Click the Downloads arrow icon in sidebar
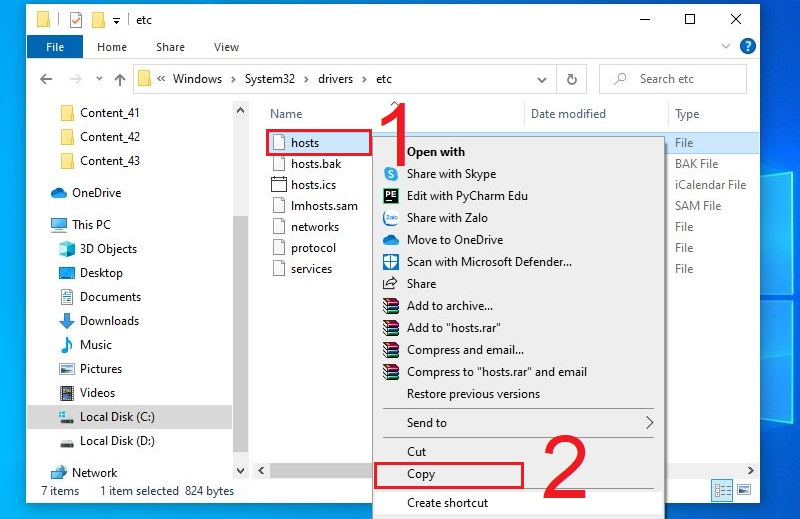 (x=67, y=321)
